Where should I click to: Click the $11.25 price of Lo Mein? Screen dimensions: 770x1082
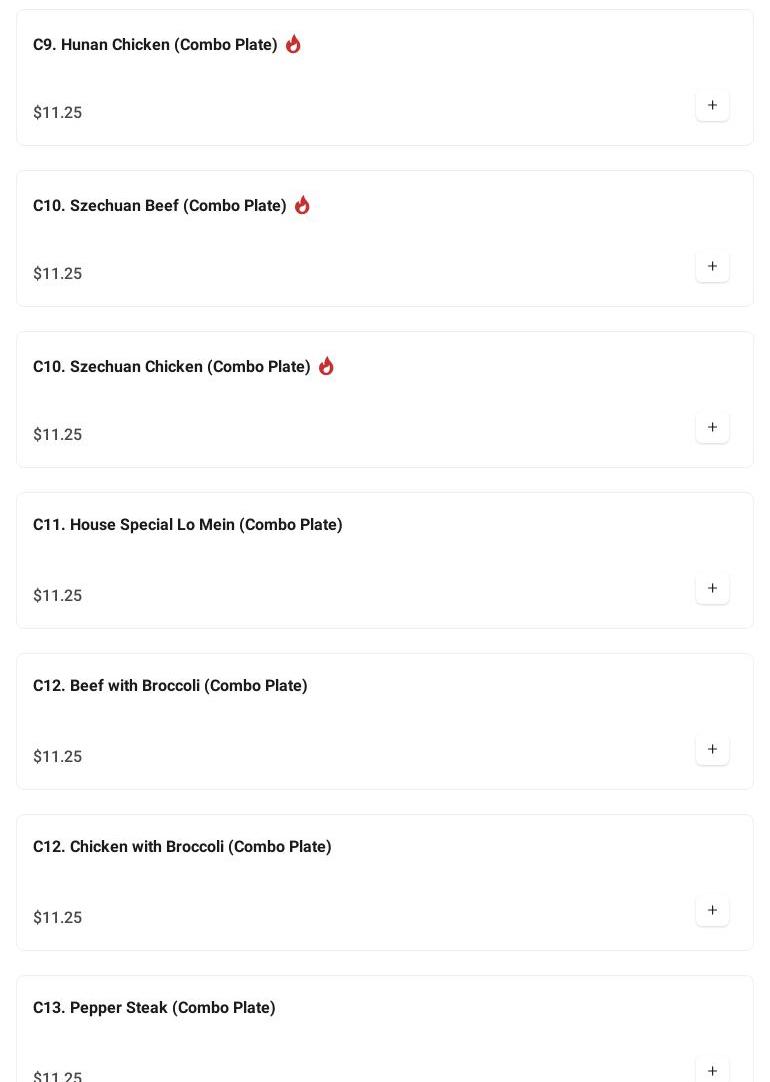coord(58,596)
